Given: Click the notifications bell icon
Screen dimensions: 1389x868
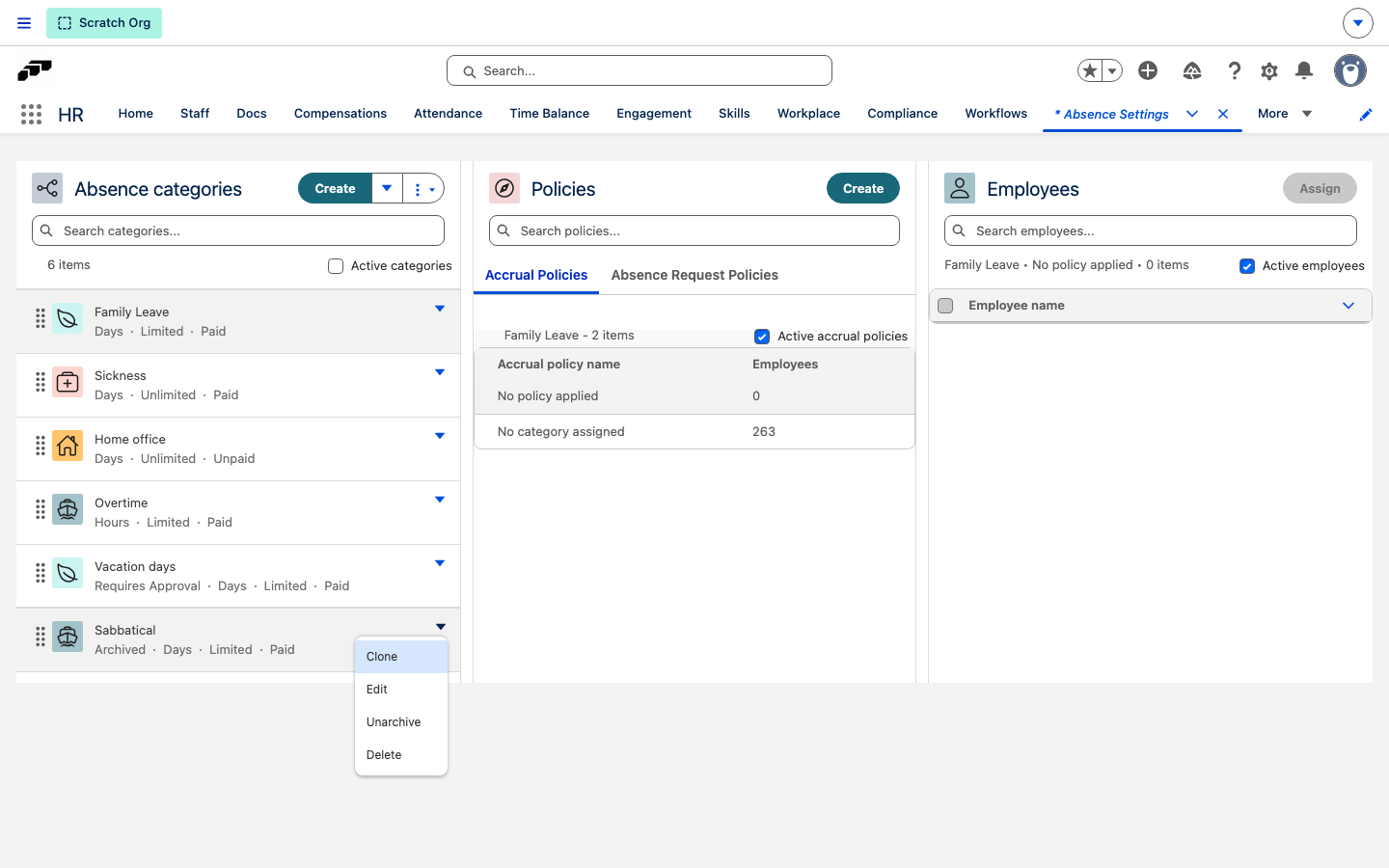Looking at the screenshot, I should pyautogui.click(x=1304, y=70).
